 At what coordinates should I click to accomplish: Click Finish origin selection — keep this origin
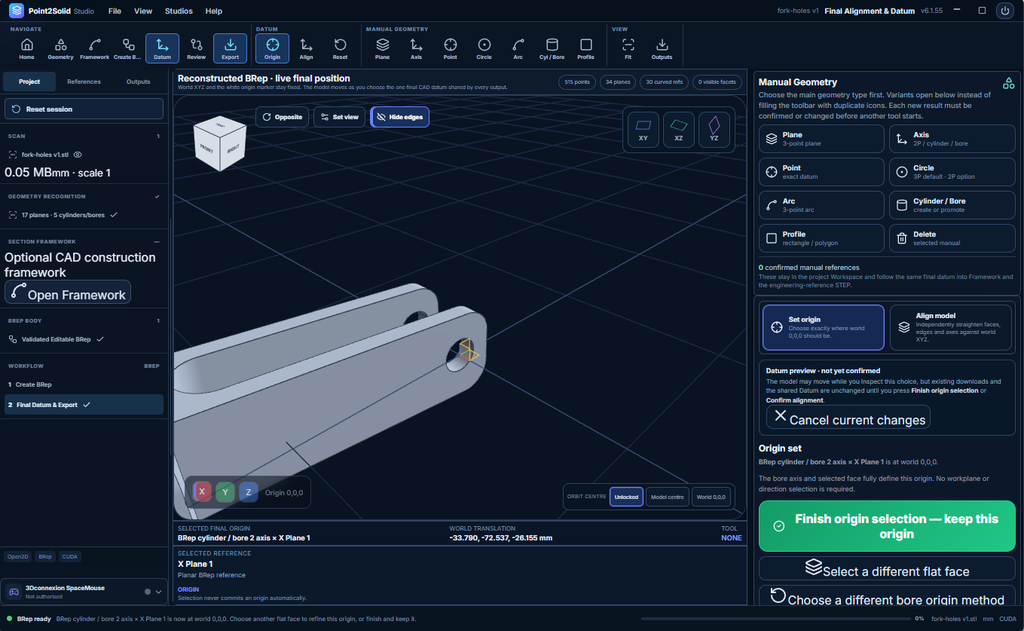click(887, 526)
